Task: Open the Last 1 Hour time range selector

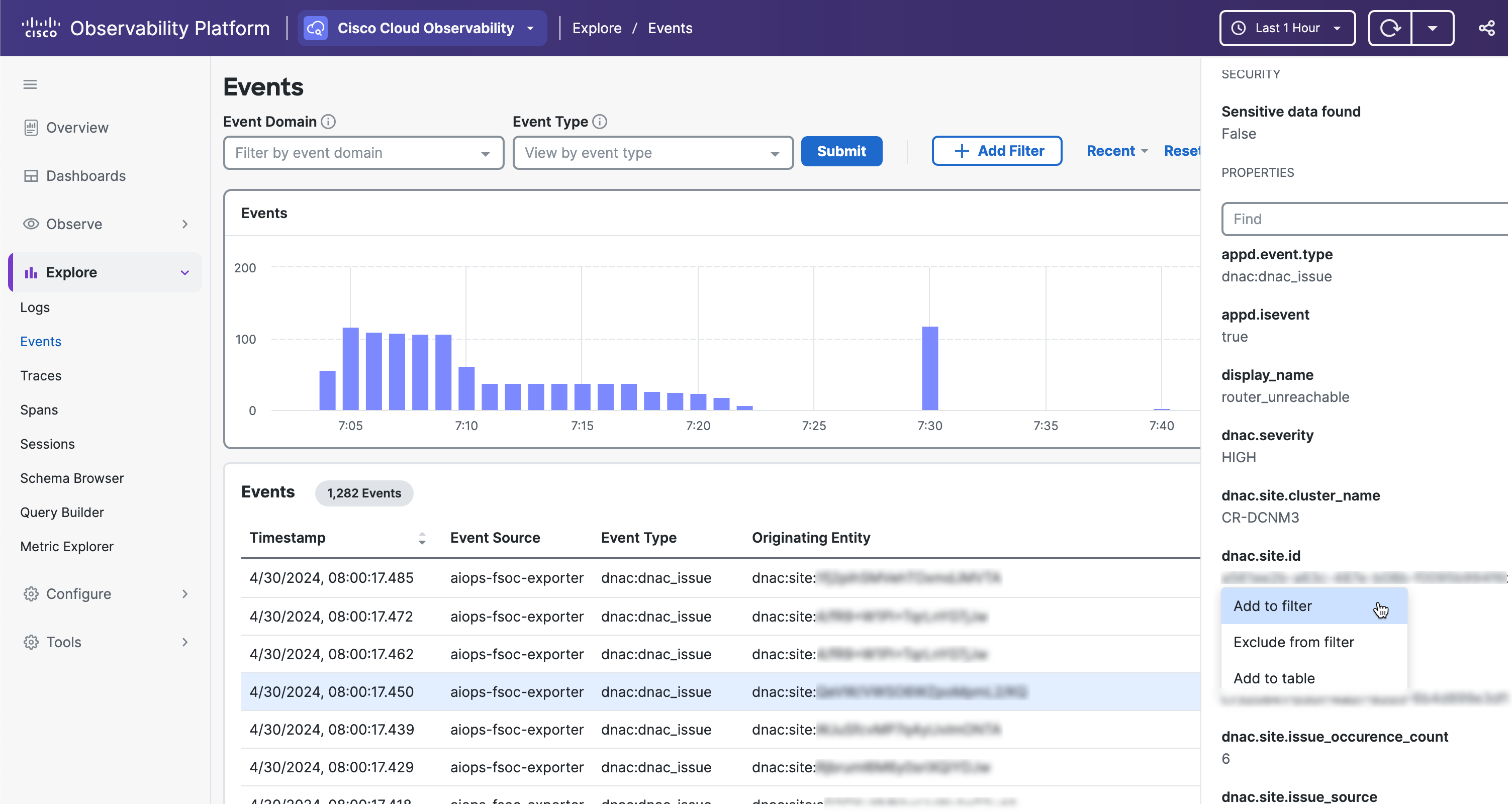Action: [1287, 28]
